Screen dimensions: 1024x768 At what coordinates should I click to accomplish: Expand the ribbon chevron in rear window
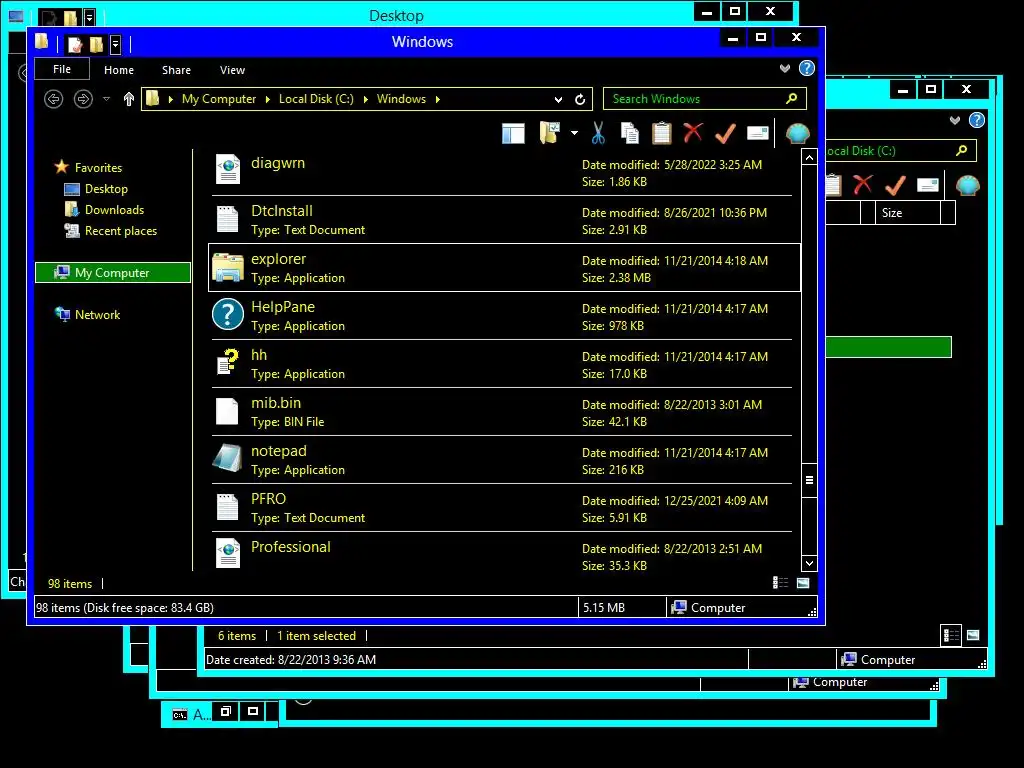[955, 120]
